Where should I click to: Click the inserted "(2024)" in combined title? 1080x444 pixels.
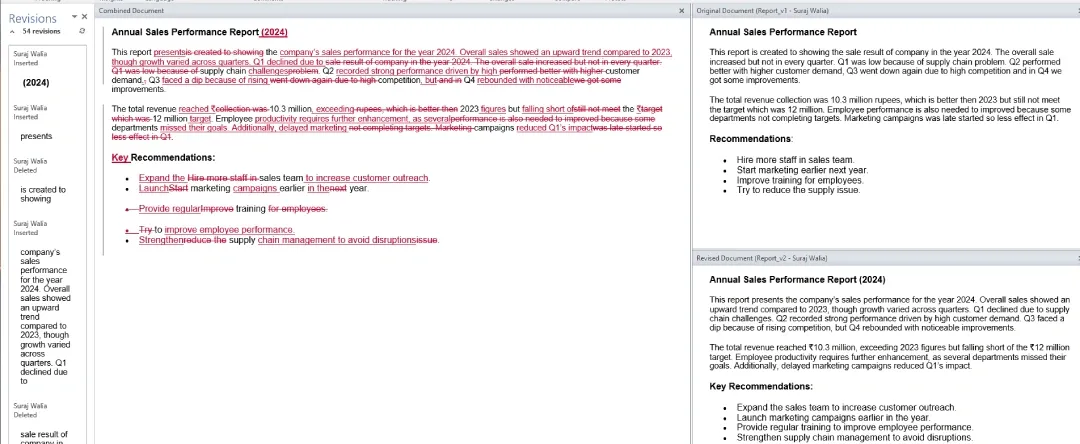coord(274,32)
